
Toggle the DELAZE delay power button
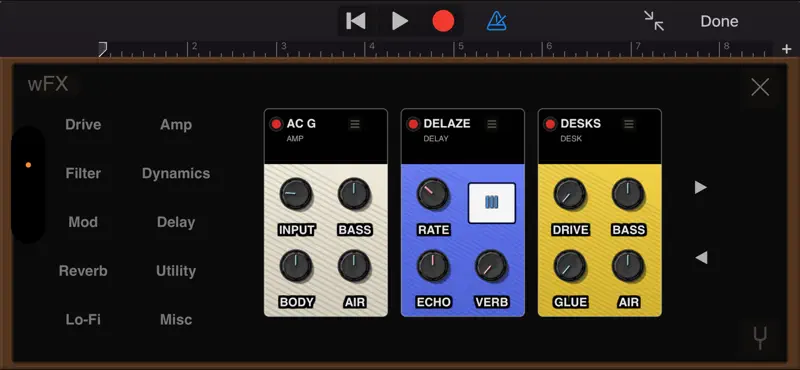point(413,124)
